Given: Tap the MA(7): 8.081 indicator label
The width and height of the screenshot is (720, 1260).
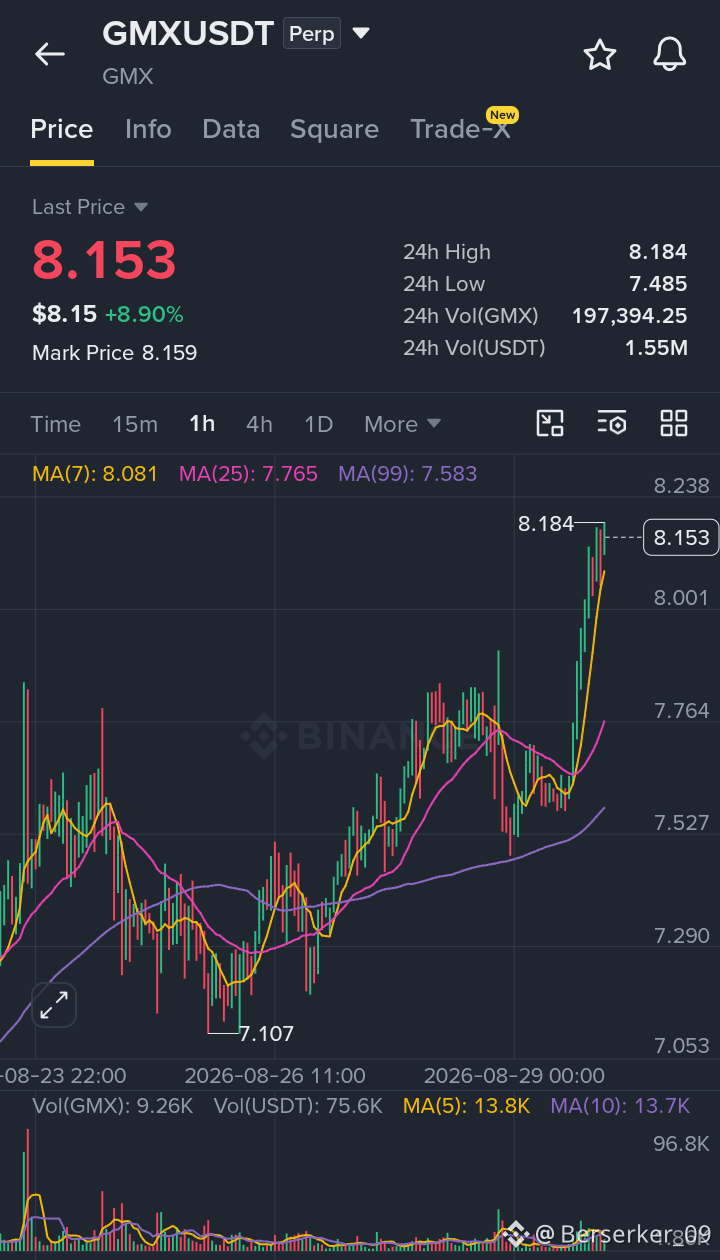Looking at the screenshot, I should (x=95, y=473).
